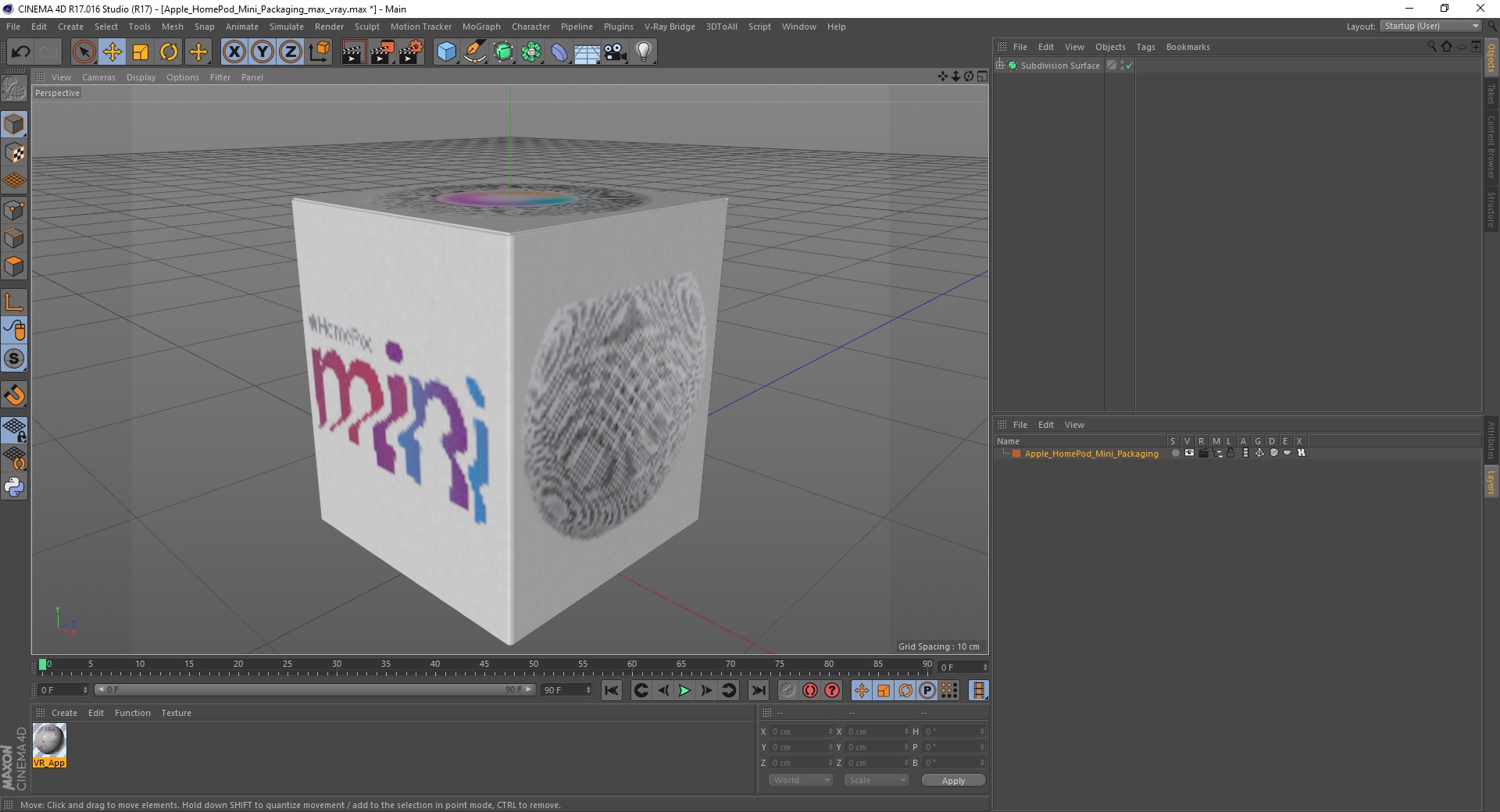Switch to Points mode
The image size is (1500, 812).
pyautogui.click(x=14, y=210)
